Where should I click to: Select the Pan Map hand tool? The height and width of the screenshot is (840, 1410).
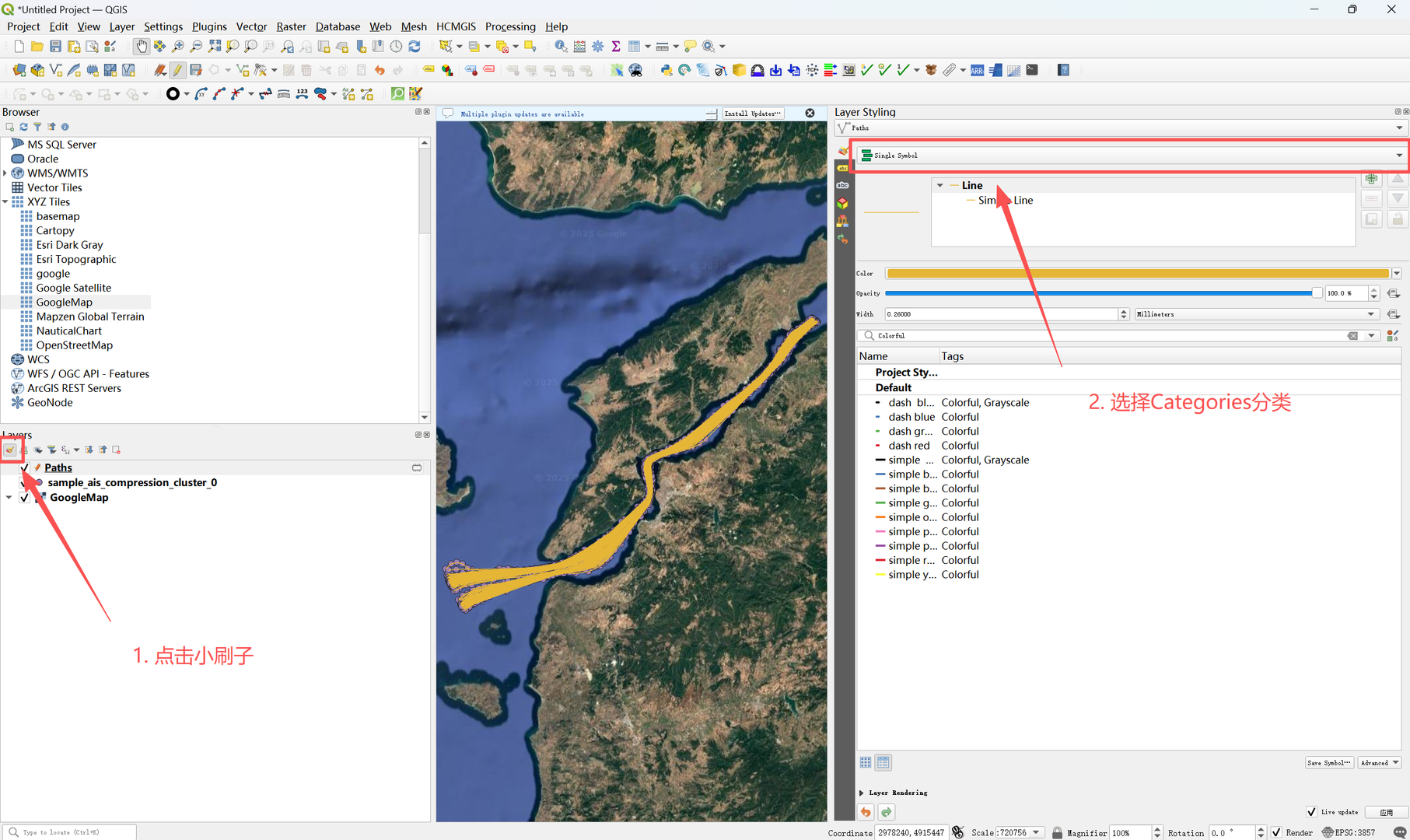(x=141, y=47)
